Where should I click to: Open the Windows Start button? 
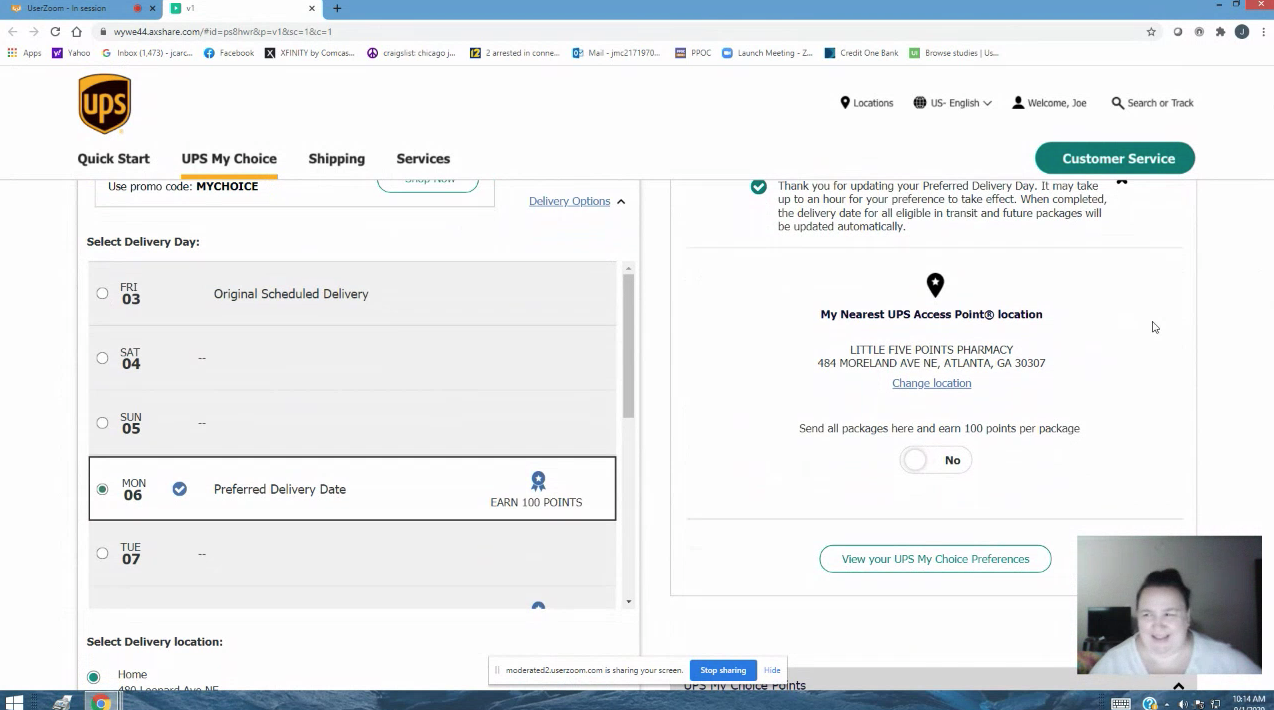[14, 702]
